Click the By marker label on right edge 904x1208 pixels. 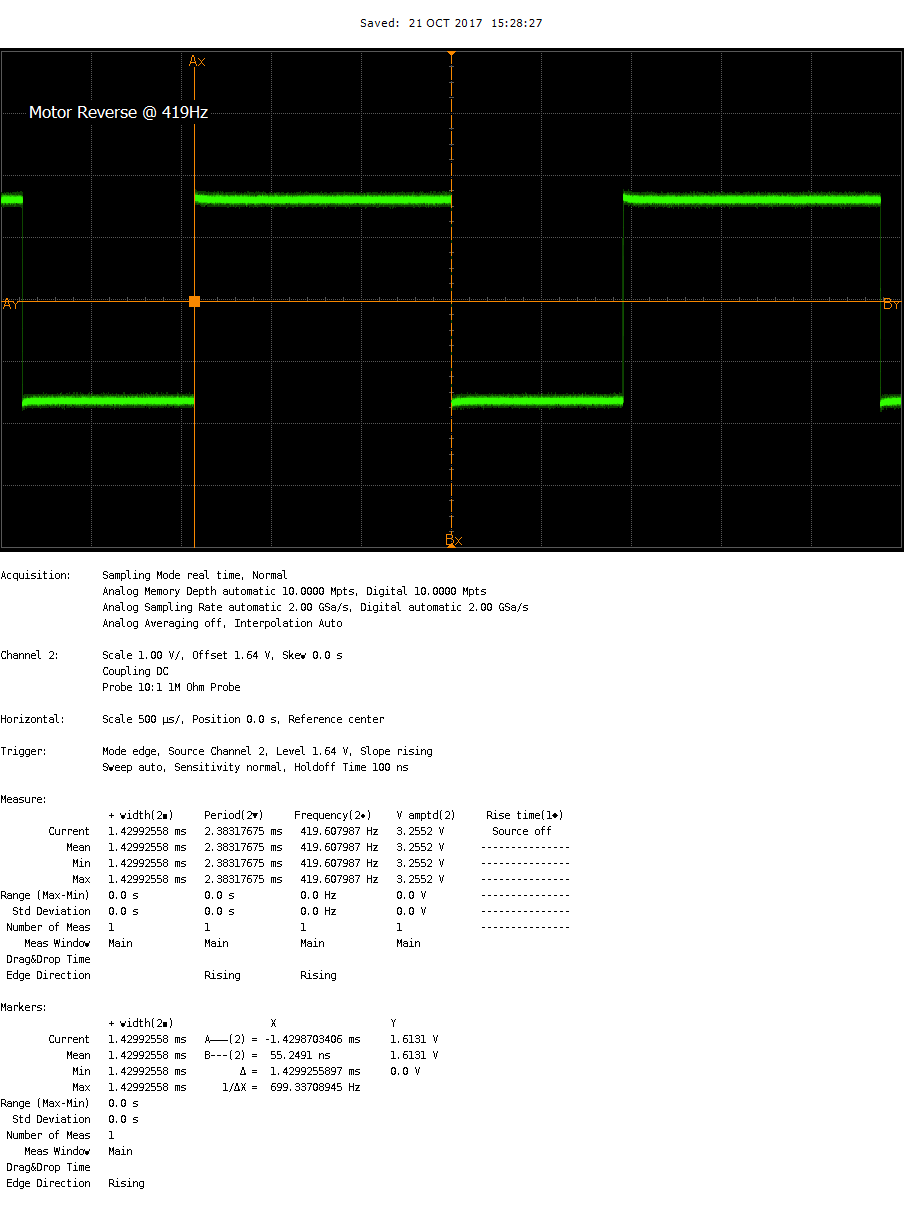pyautogui.click(x=891, y=304)
